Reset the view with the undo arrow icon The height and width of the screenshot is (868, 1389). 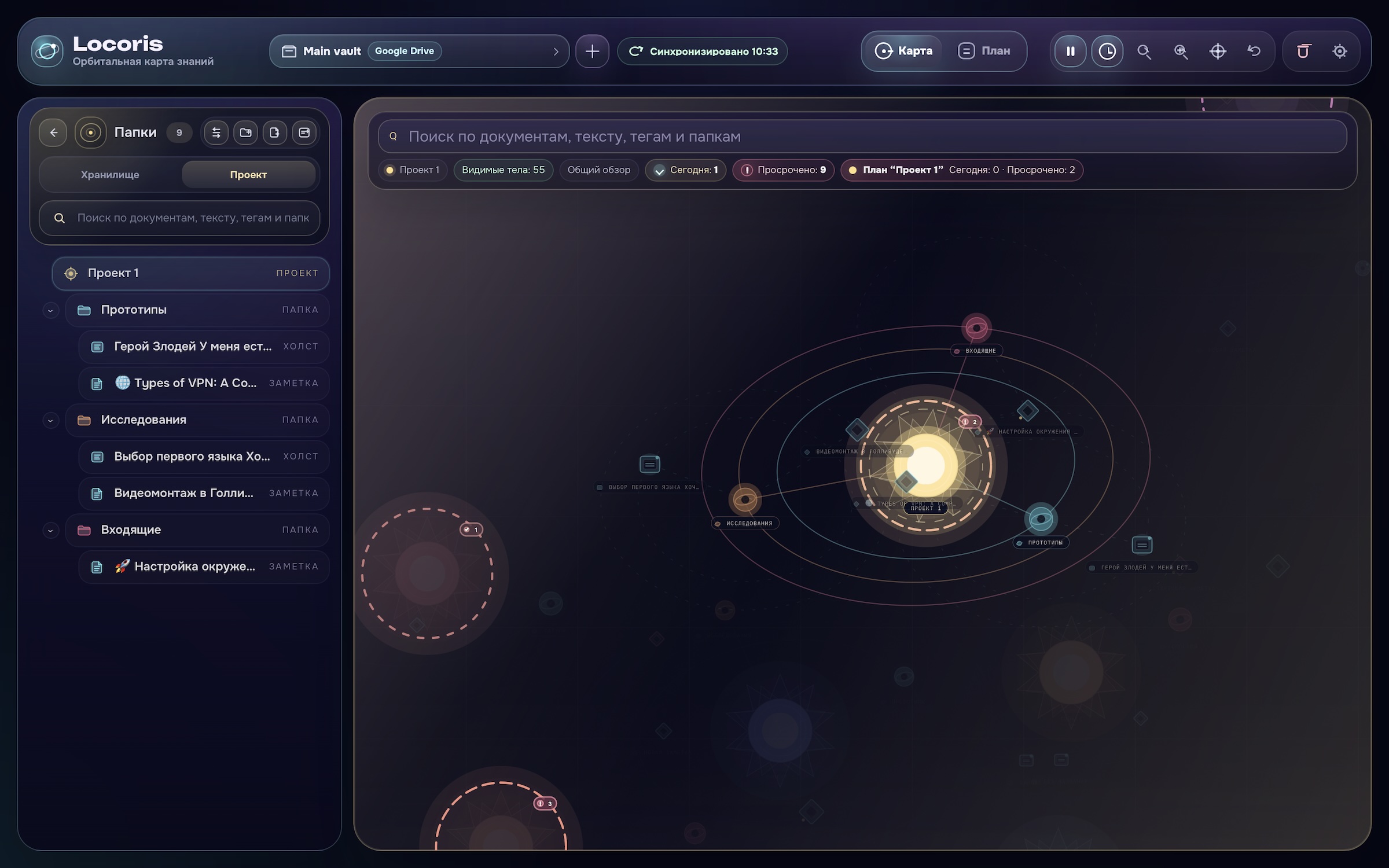pos(1254,52)
